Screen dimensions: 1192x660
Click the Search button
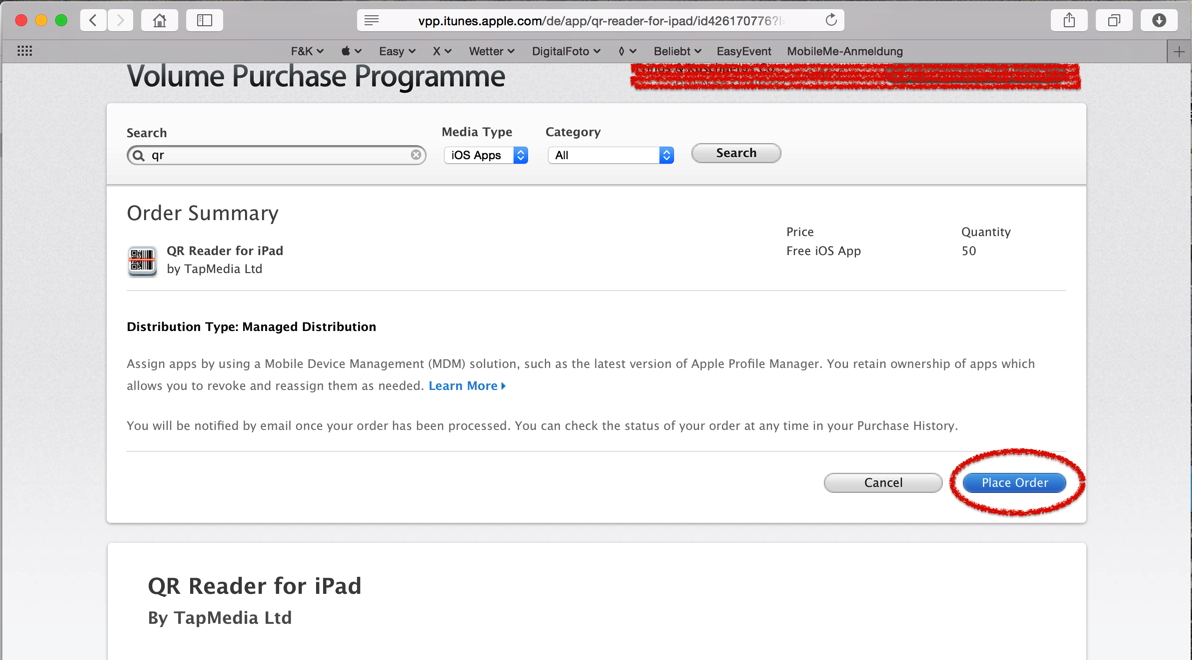coord(736,153)
